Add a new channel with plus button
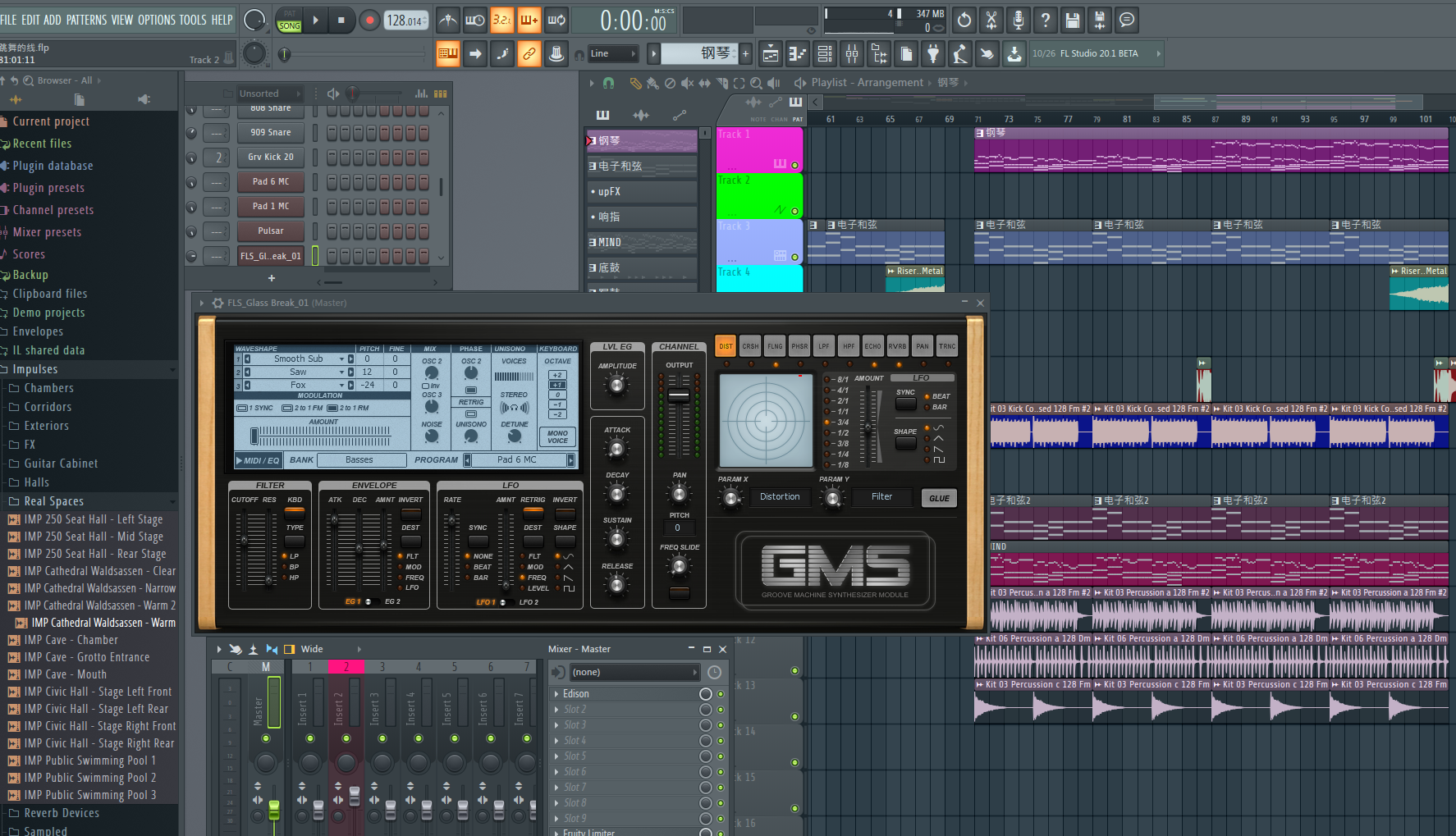 pyautogui.click(x=272, y=278)
